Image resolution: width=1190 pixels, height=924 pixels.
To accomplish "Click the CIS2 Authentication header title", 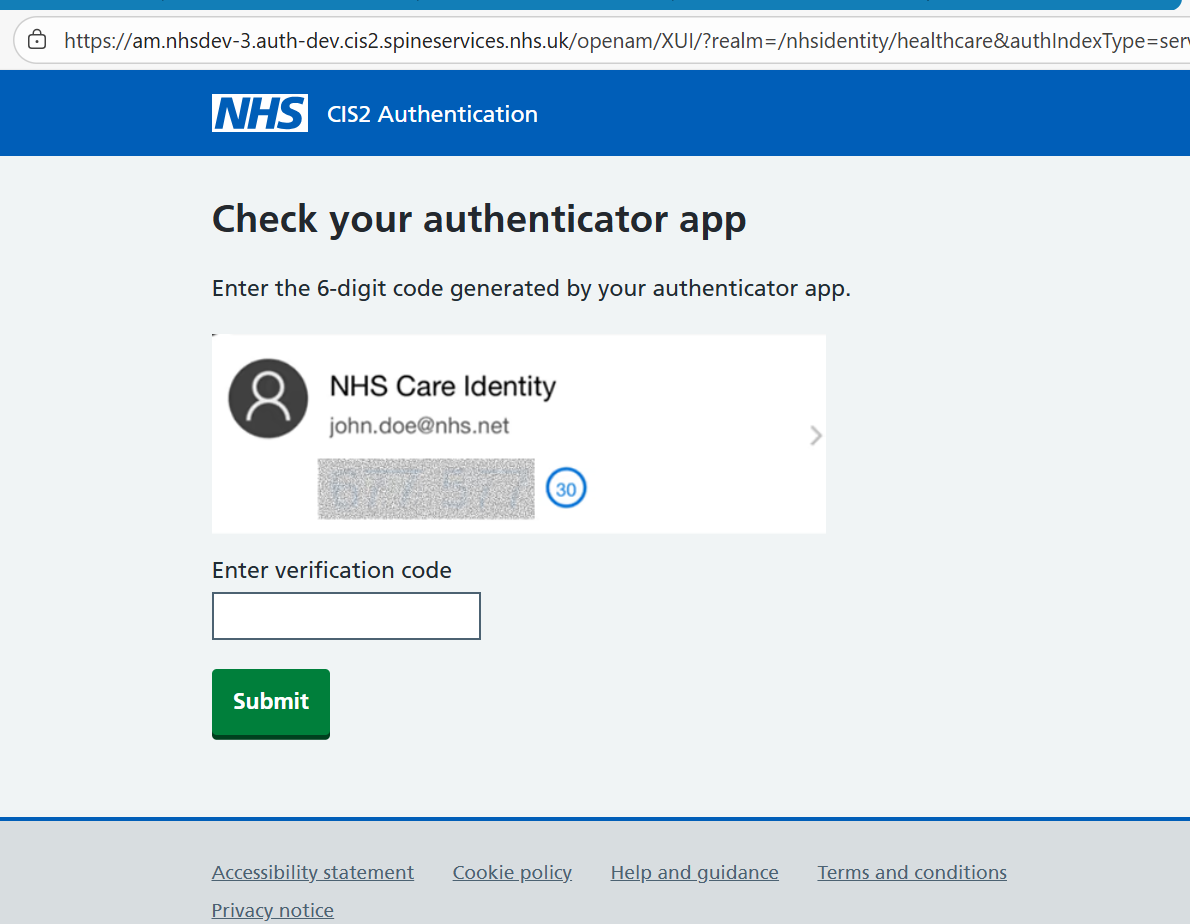I will pos(433,114).
